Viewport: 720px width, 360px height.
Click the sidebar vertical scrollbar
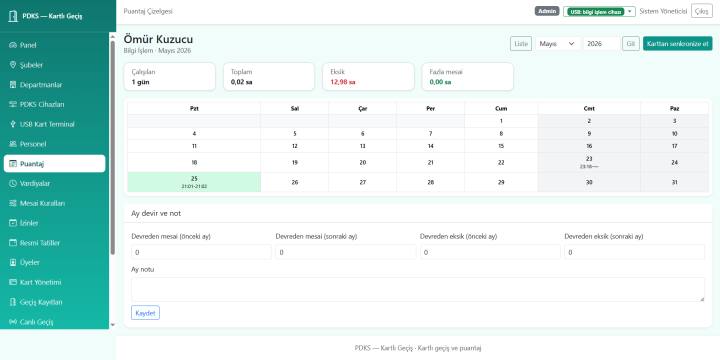113,147
